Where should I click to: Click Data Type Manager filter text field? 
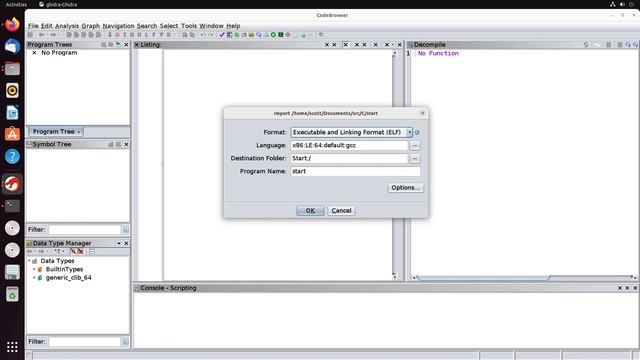(84, 342)
